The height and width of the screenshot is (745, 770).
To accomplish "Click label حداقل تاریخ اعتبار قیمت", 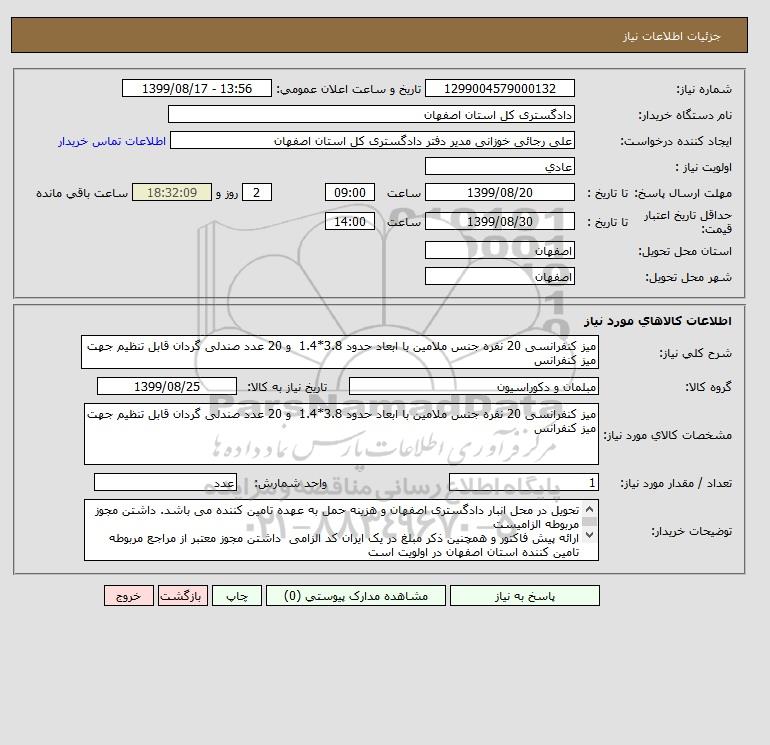I will 688,222.
